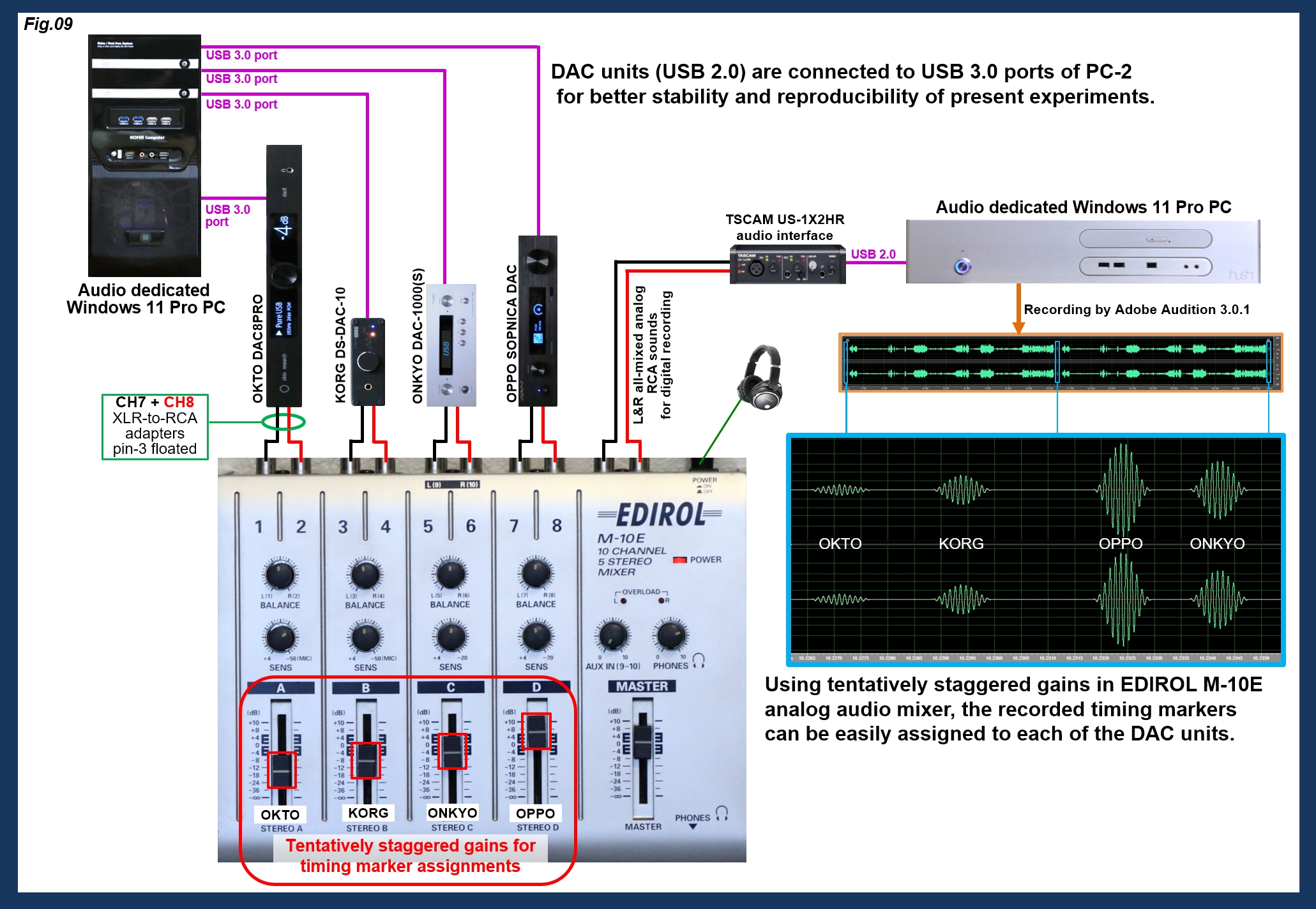Click the OVERLOAD R indicator LED

pyautogui.click(x=662, y=601)
